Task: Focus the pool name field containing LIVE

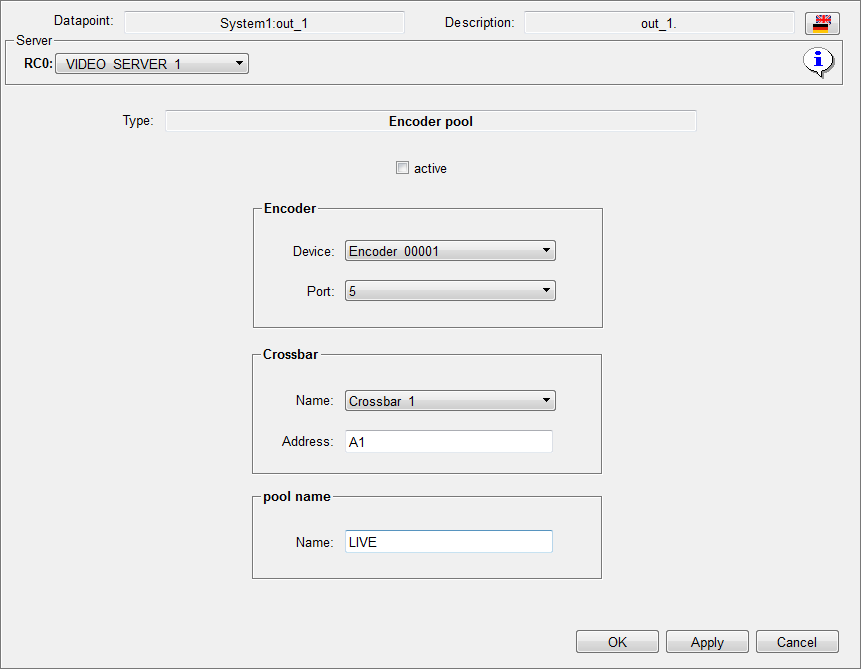Action: (x=448, y=542)
